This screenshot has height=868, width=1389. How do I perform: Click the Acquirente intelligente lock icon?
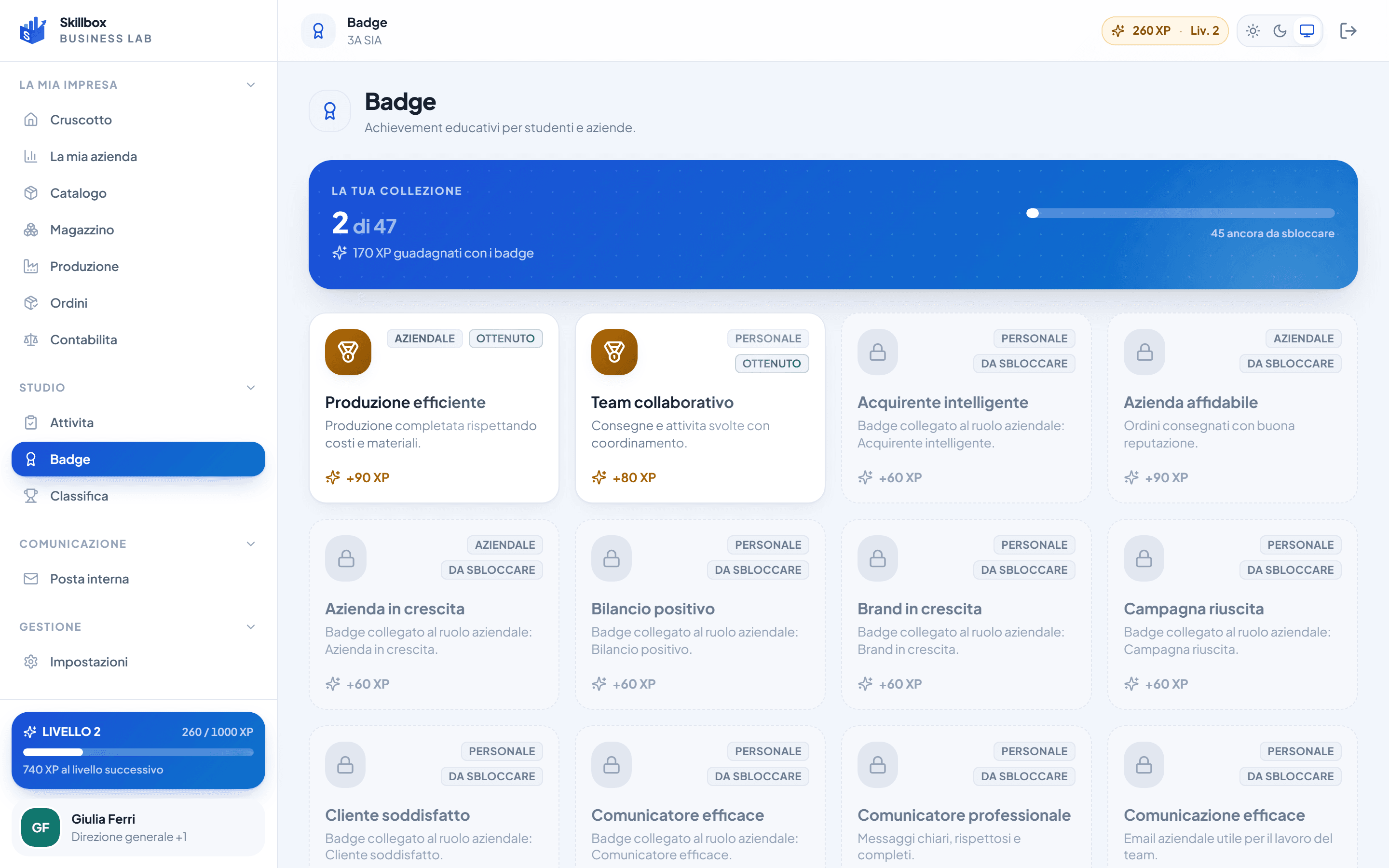(x=878, y=352)
